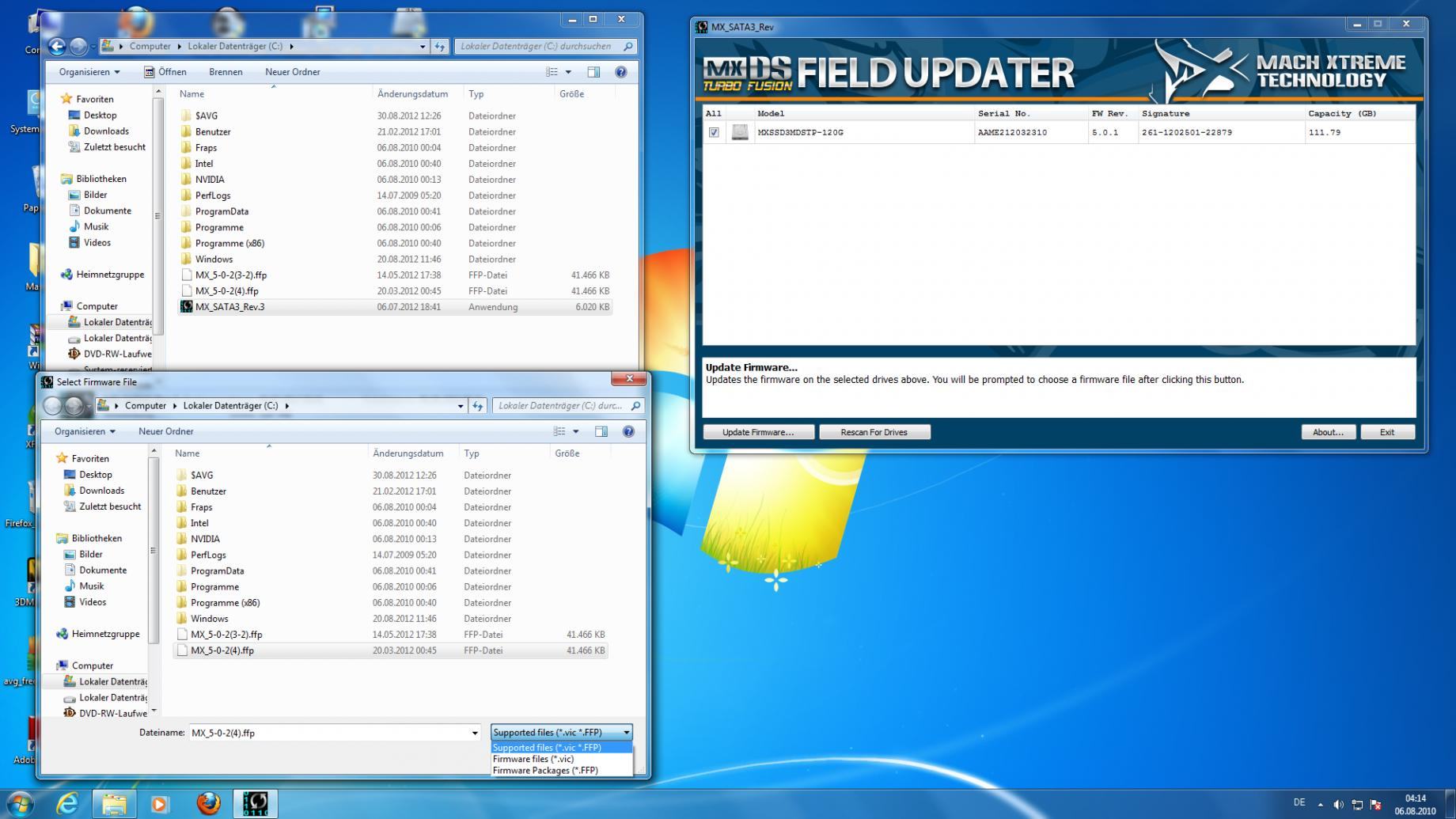Viewport: 1456px width, 819px height.
Task: Open the About... dialog
Action: pyautogui.click(x=1328, y=432)
